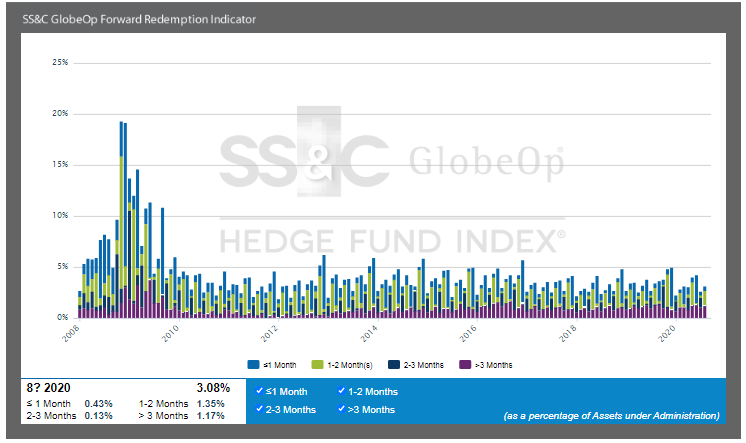The width and height of the screenshot is (746, 443).
Task: Click the '2-3 Months' legend label
Action: click(424, 365)
